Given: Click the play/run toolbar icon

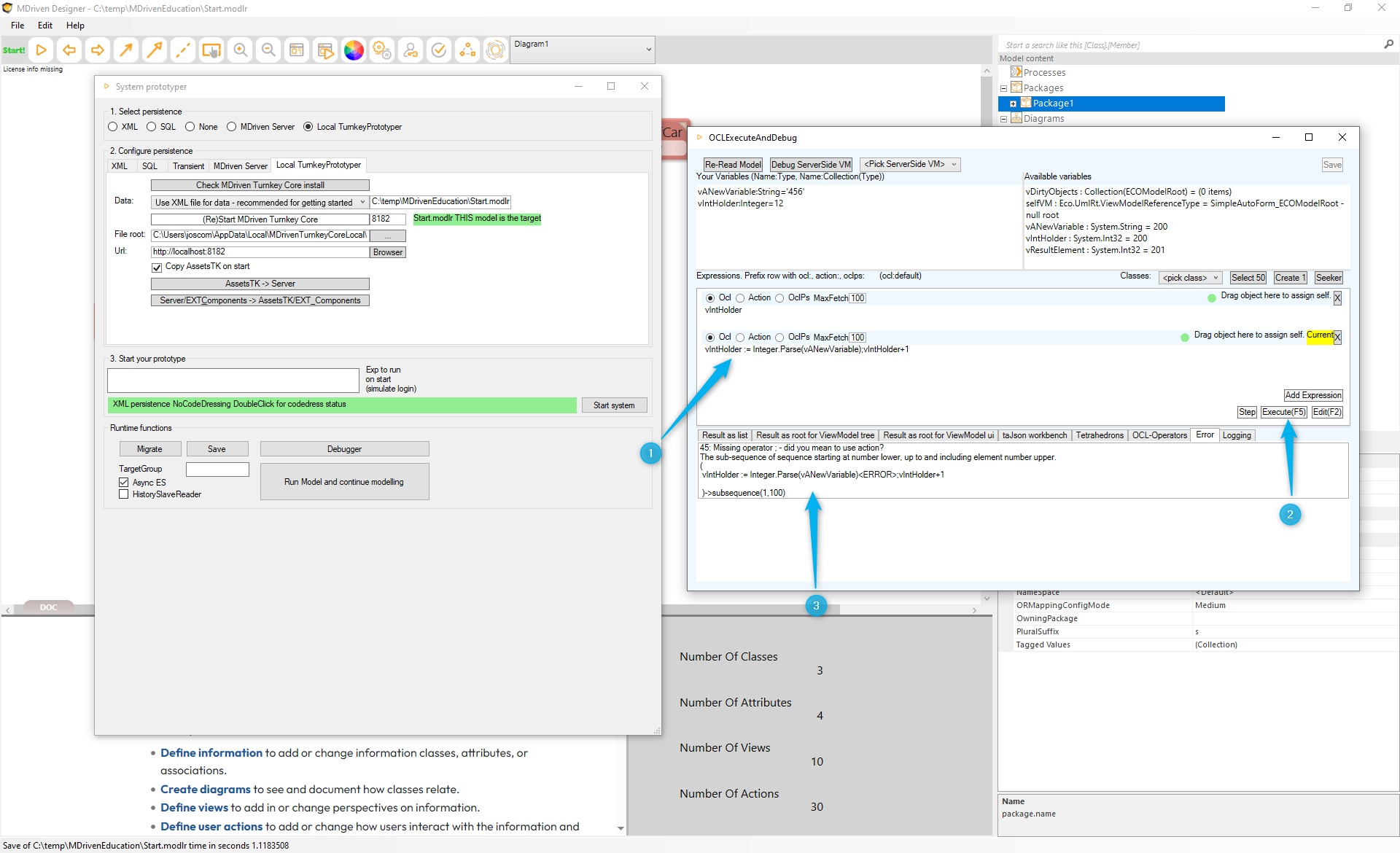Looking at the screenshot, I should click(x=42, y=50).
